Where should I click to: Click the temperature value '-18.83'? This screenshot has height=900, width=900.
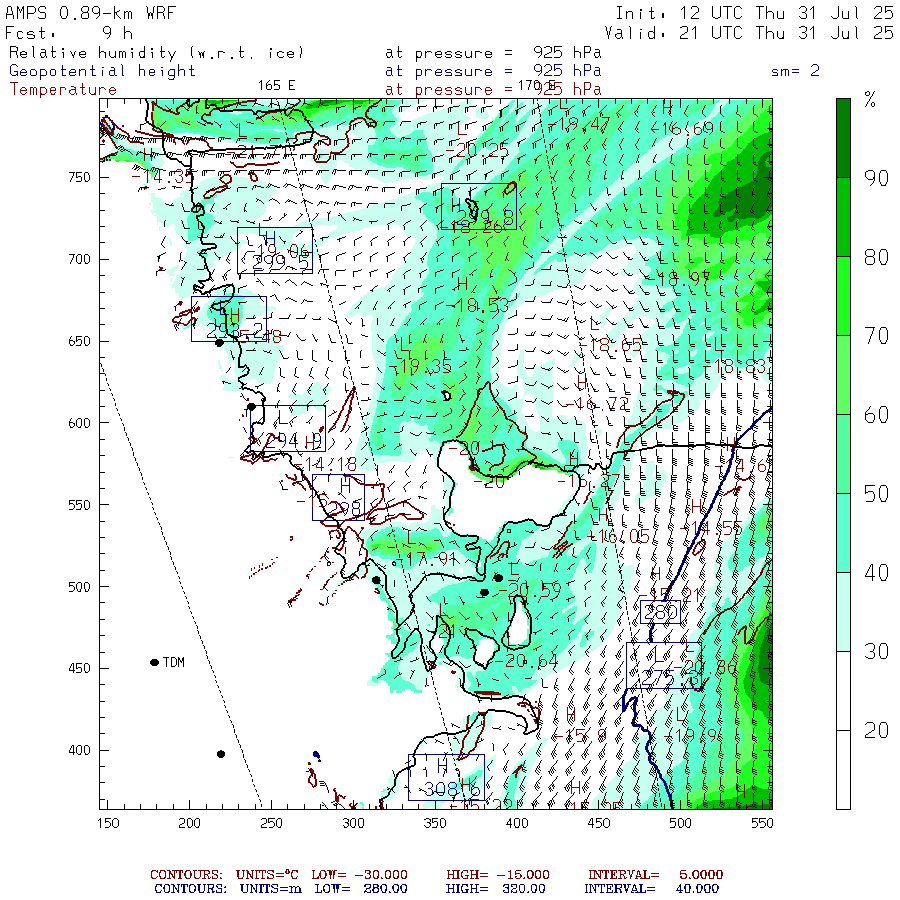coord(735,366)
